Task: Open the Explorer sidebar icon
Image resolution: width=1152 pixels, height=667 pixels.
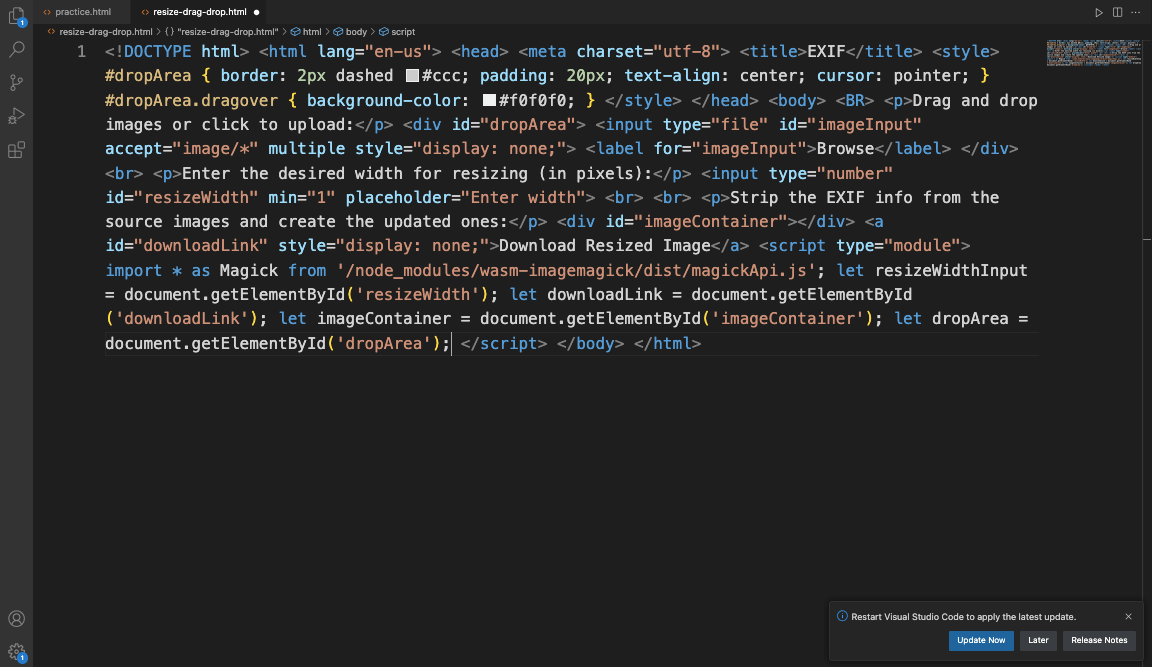Action: pyautogui.click(x=16, y=16)
